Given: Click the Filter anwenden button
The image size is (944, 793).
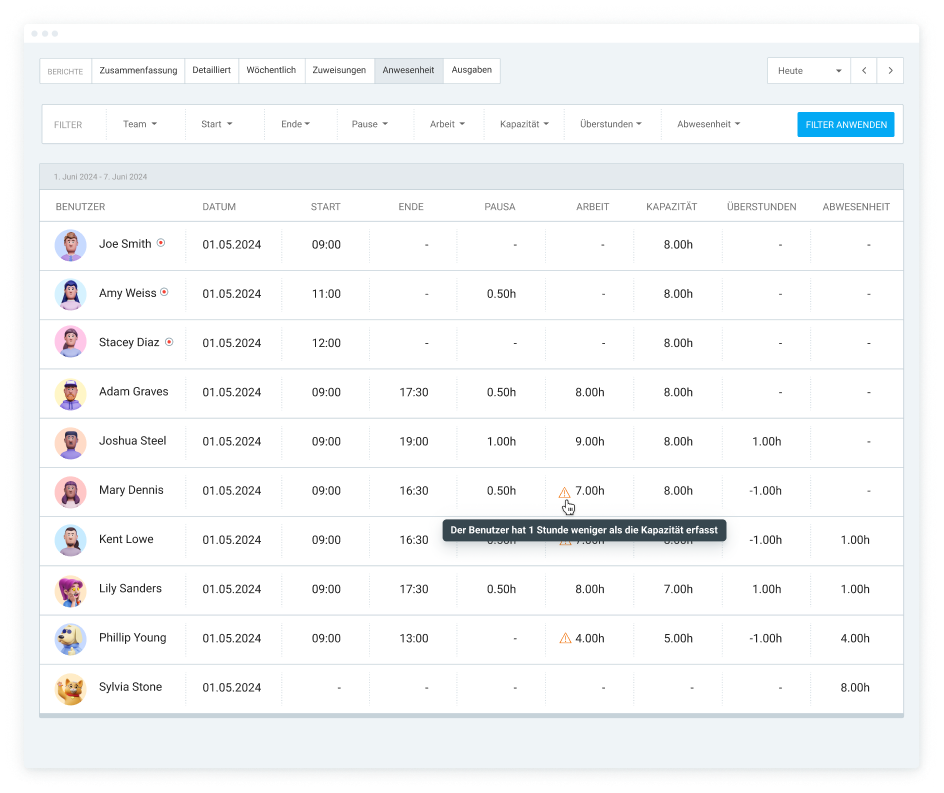Looking at the screenshot, I should [845, 125].
